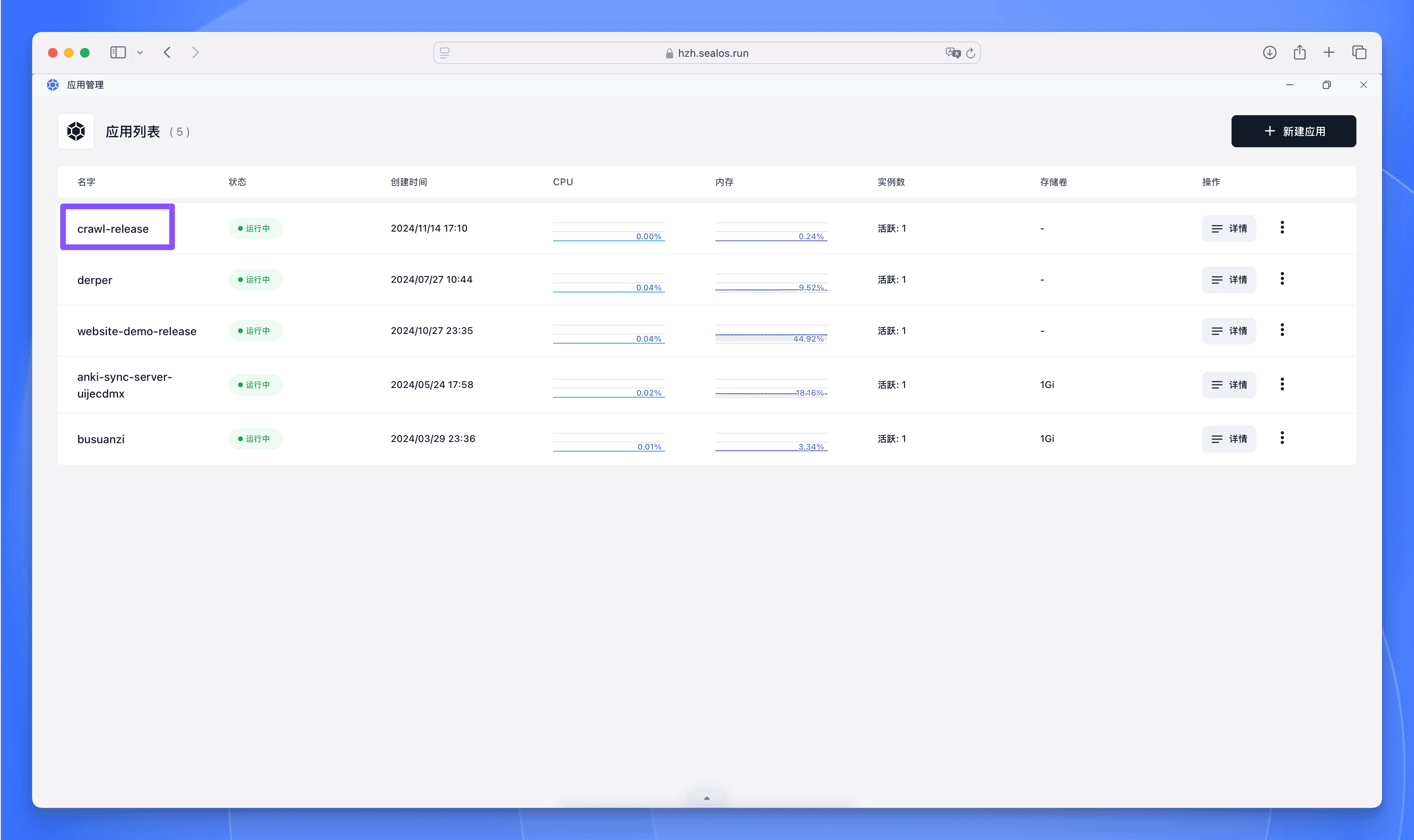
Task: Create a new app with 新建应用 button
Action: 1294,131
